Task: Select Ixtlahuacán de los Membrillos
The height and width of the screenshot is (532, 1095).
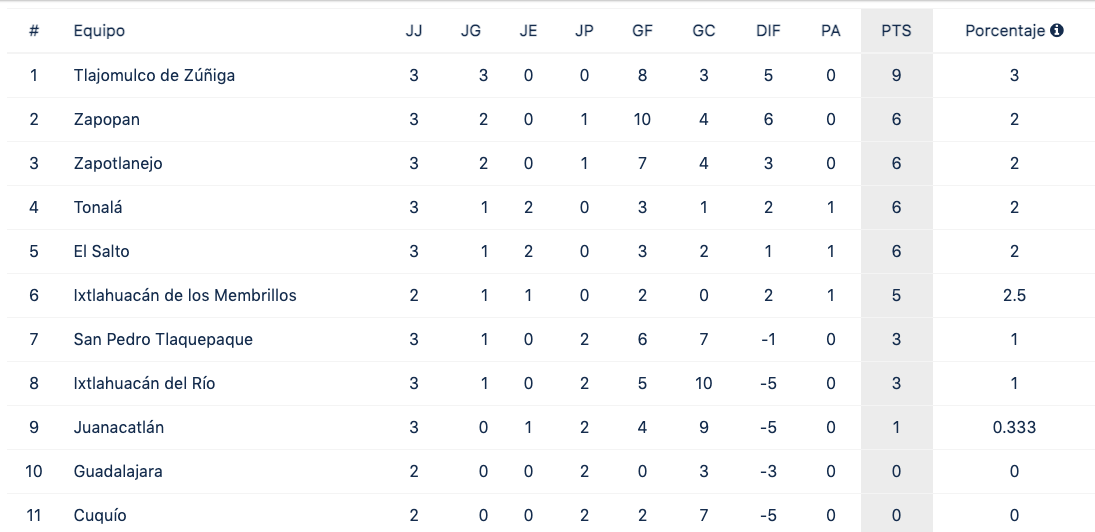Action: [x=185, y=295]
